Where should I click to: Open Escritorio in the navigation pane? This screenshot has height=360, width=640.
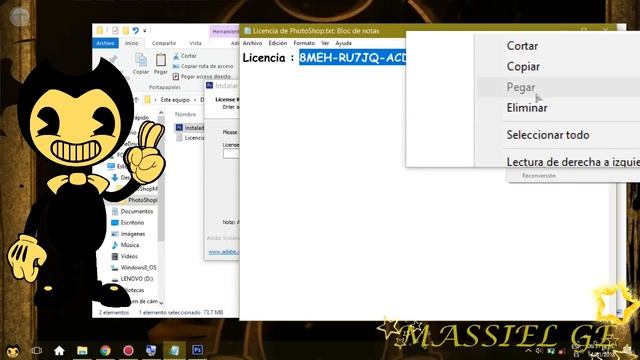pyautogui.click(x=128, y=222)
